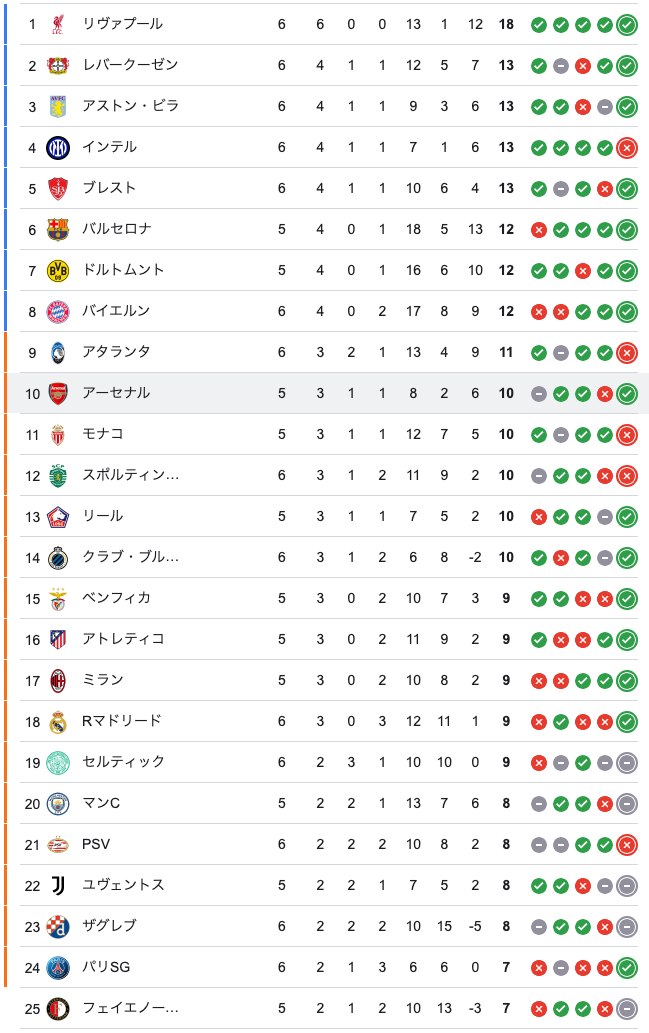Image resolution: width=649 pixels, height=1033 pixels.
Task: Select the PSV team name
Action: coord(96,844)
